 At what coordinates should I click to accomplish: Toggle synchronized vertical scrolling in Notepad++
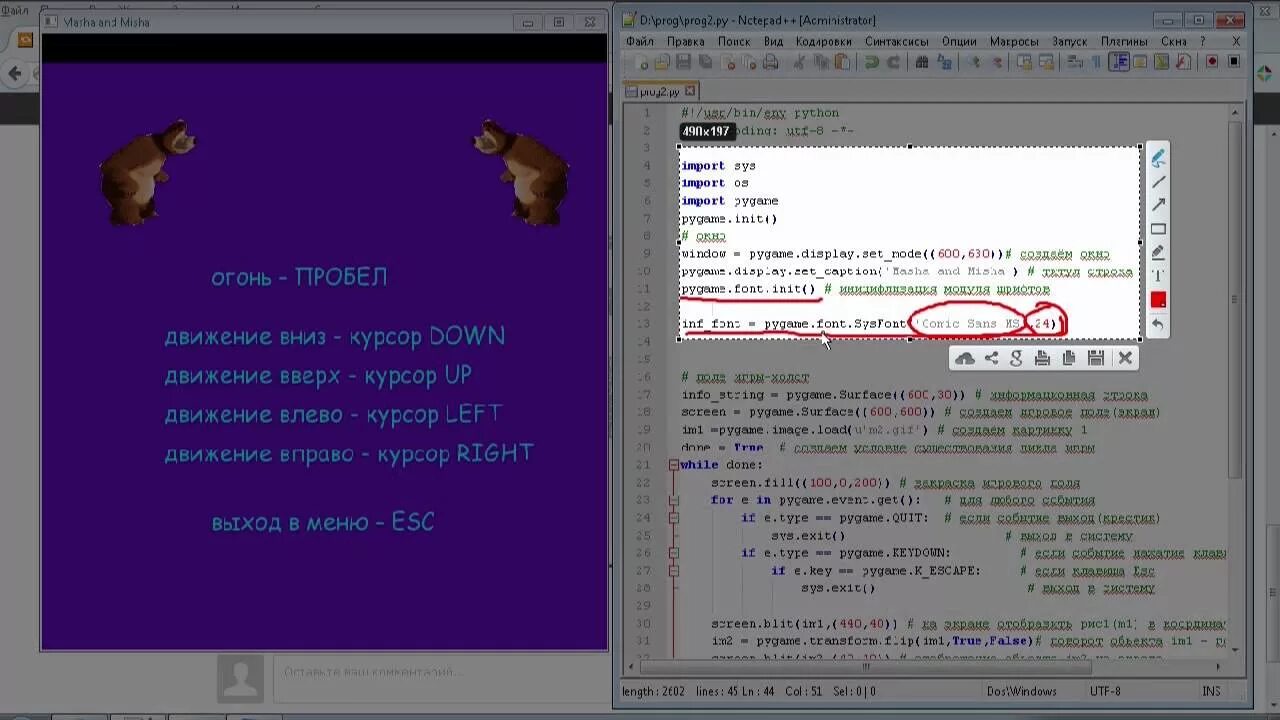[x=1025, y=62]
